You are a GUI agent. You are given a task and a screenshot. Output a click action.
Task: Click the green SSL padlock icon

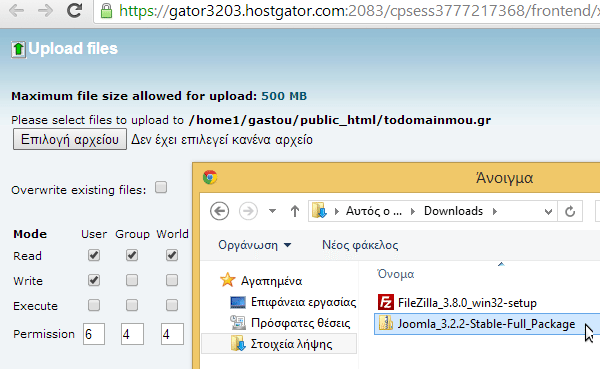(x=106, y=11)
